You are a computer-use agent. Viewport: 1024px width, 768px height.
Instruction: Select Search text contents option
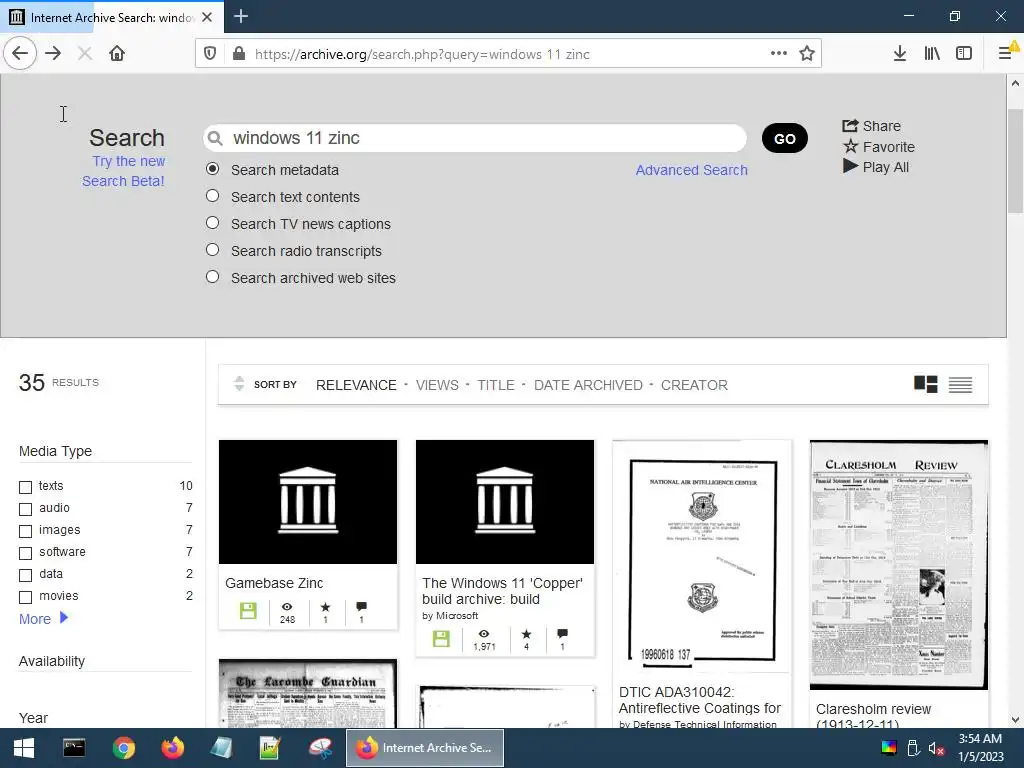click(x=212, y=196)
